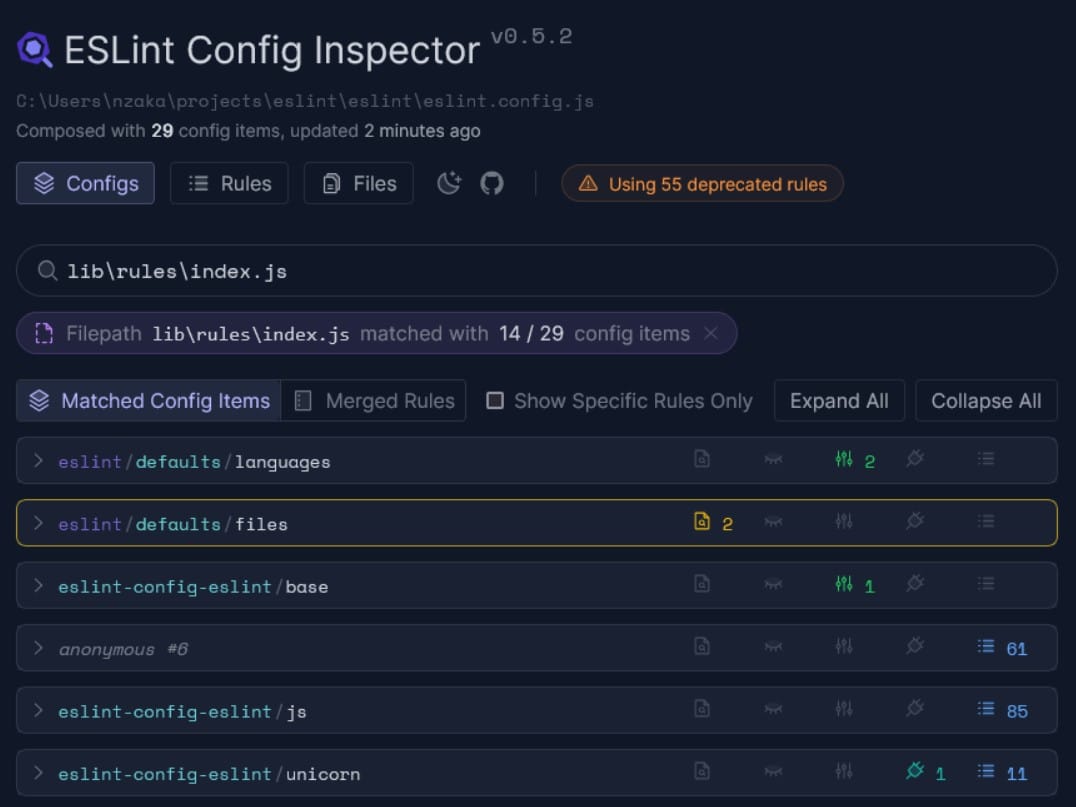Switch to the Rules tab
The height and width of the screenshot is (807, 1076).
pyautogui.click(x=229, y=183)
